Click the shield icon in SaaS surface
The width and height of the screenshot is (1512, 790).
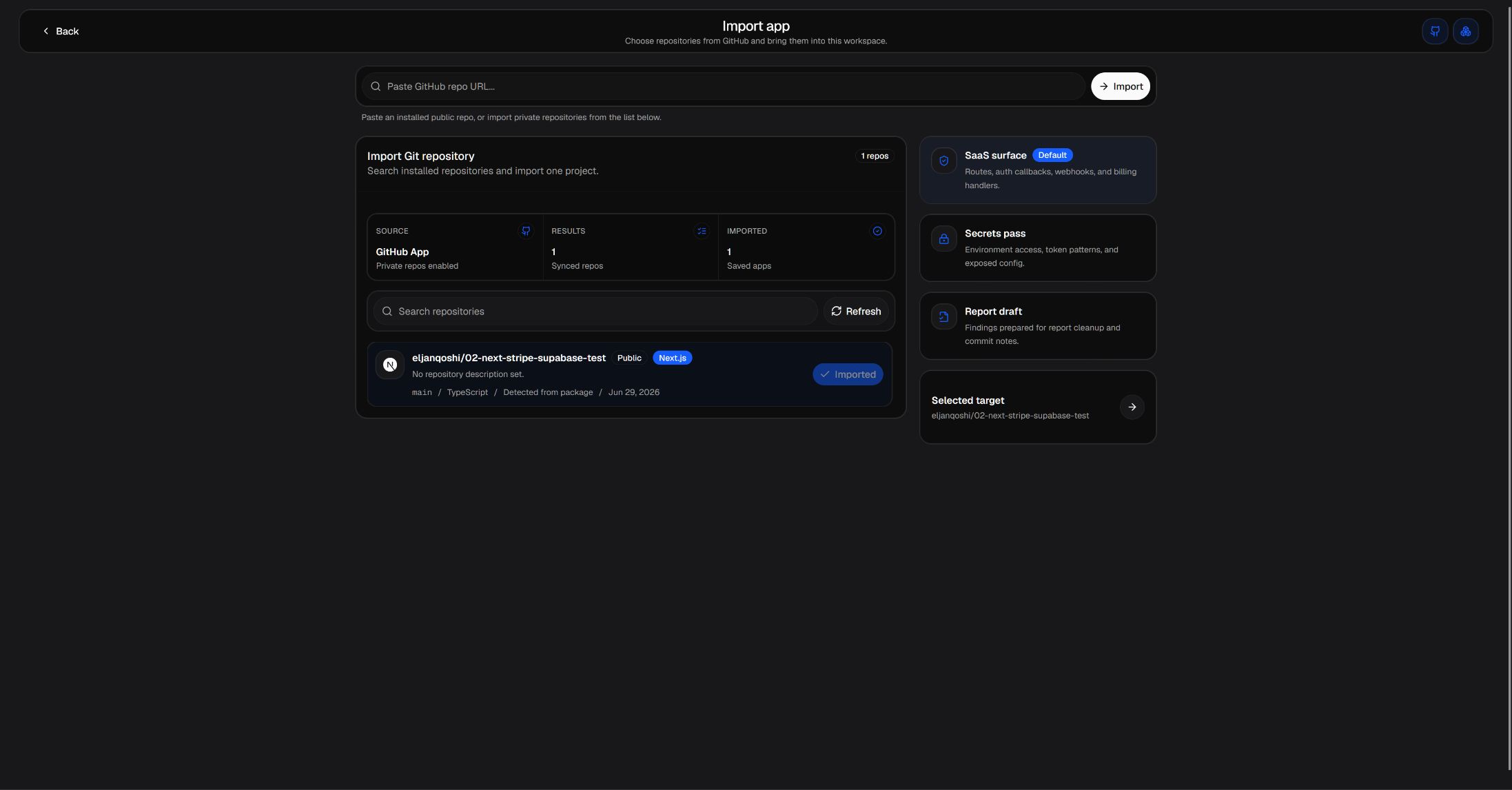coord(944,161)
